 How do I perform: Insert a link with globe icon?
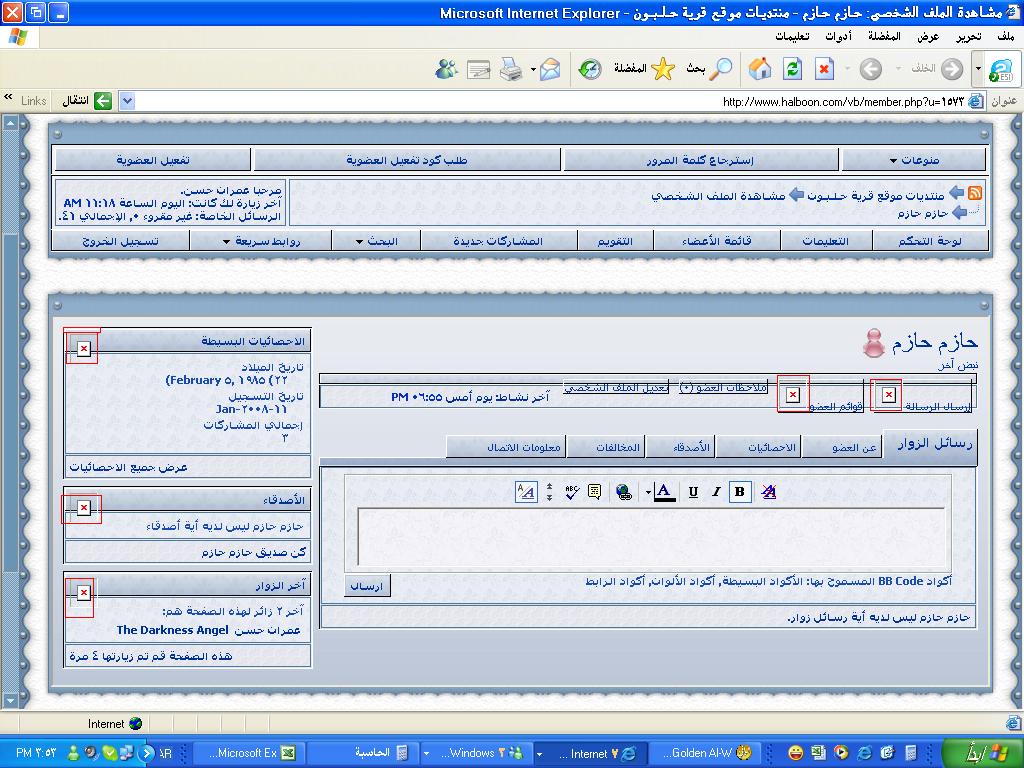623,492
